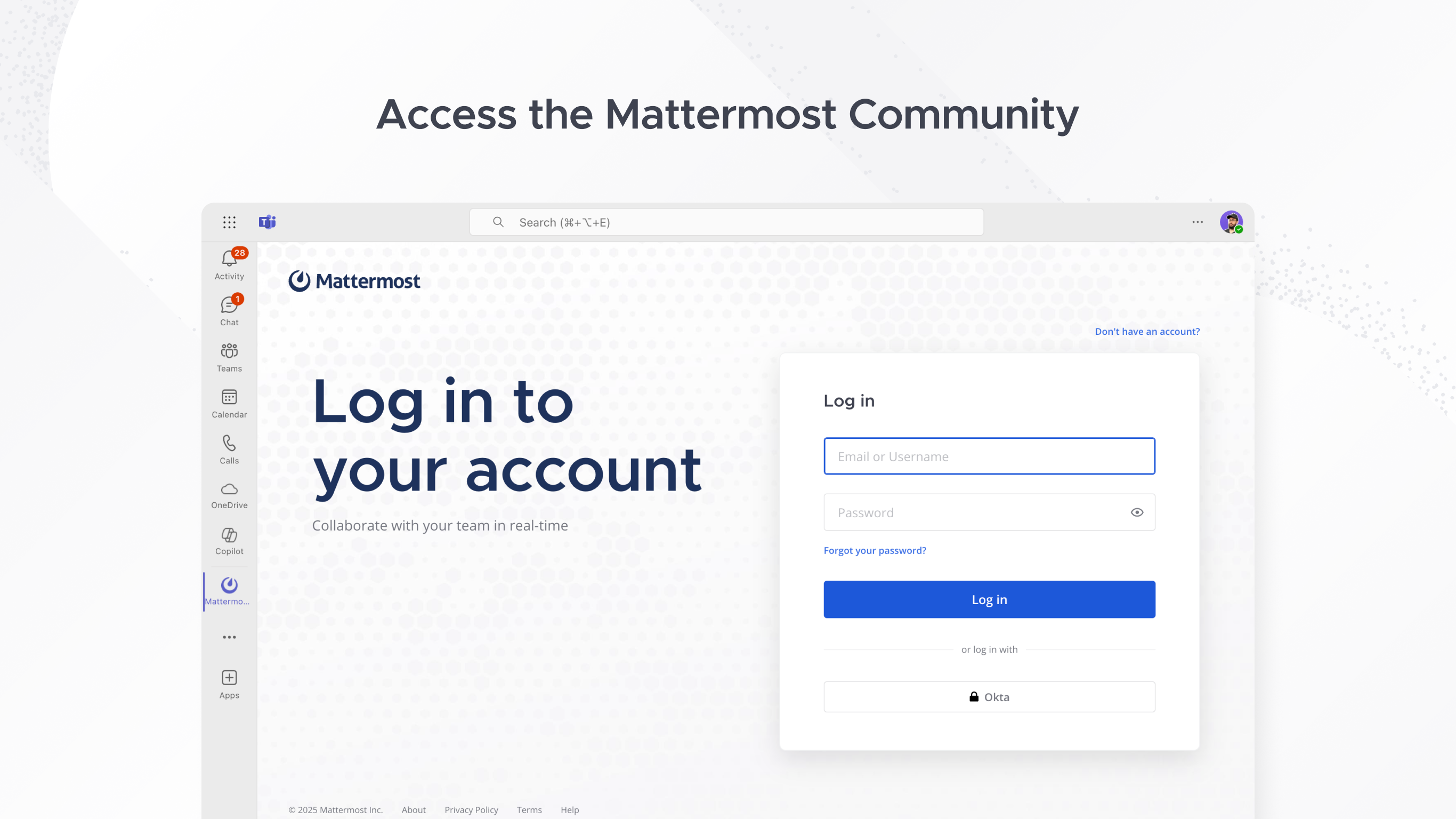Click the More options ellipsis menu
This screenshot has width=1456, height=819.
click(x=1198, y=222)
